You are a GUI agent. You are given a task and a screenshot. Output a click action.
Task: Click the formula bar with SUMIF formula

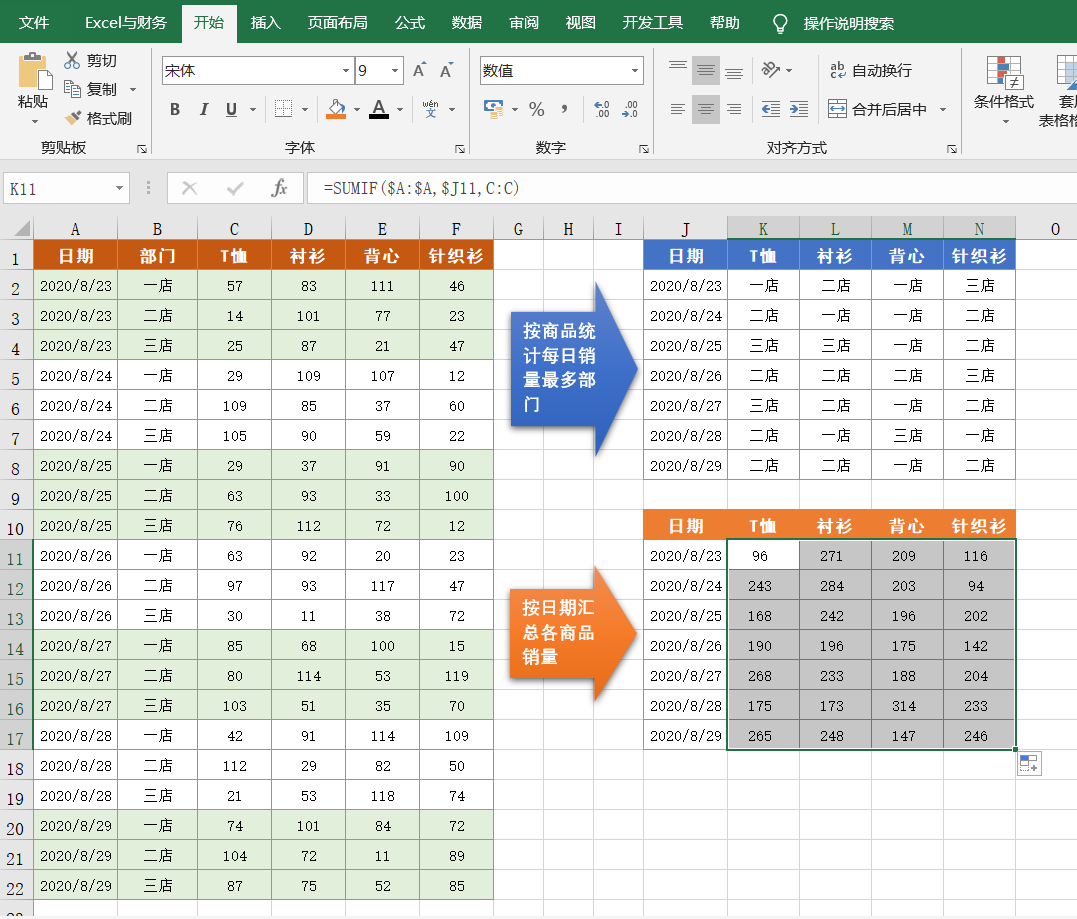pos(692,188)
